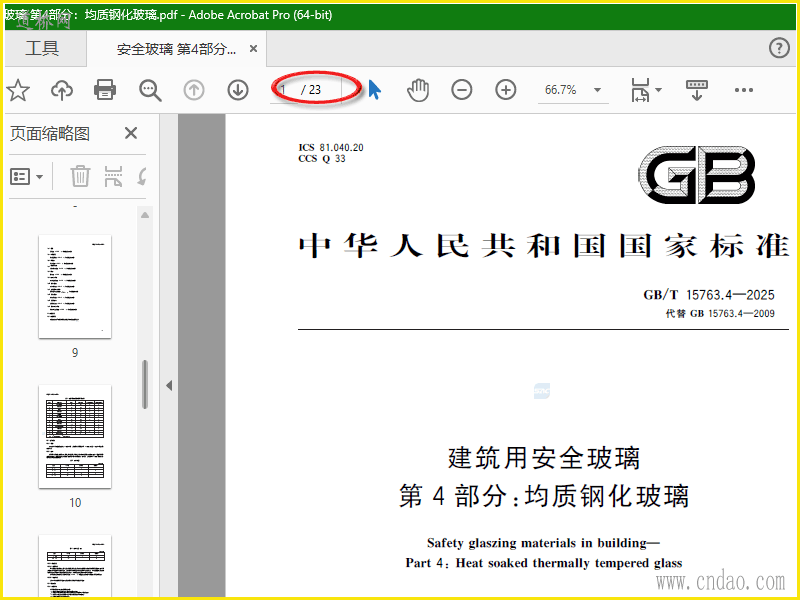Zoom out with the minus button

[462, 90]
